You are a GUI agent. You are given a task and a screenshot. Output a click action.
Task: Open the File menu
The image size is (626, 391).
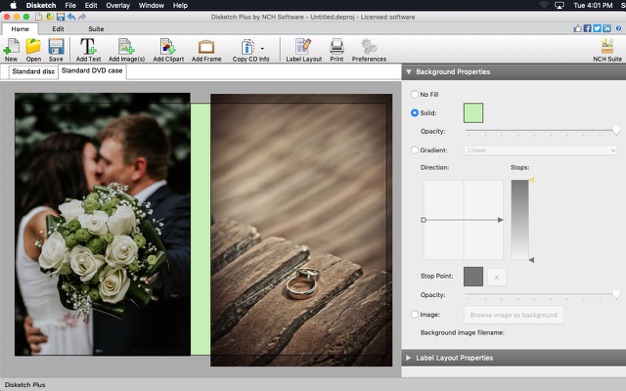click(70, 5)
